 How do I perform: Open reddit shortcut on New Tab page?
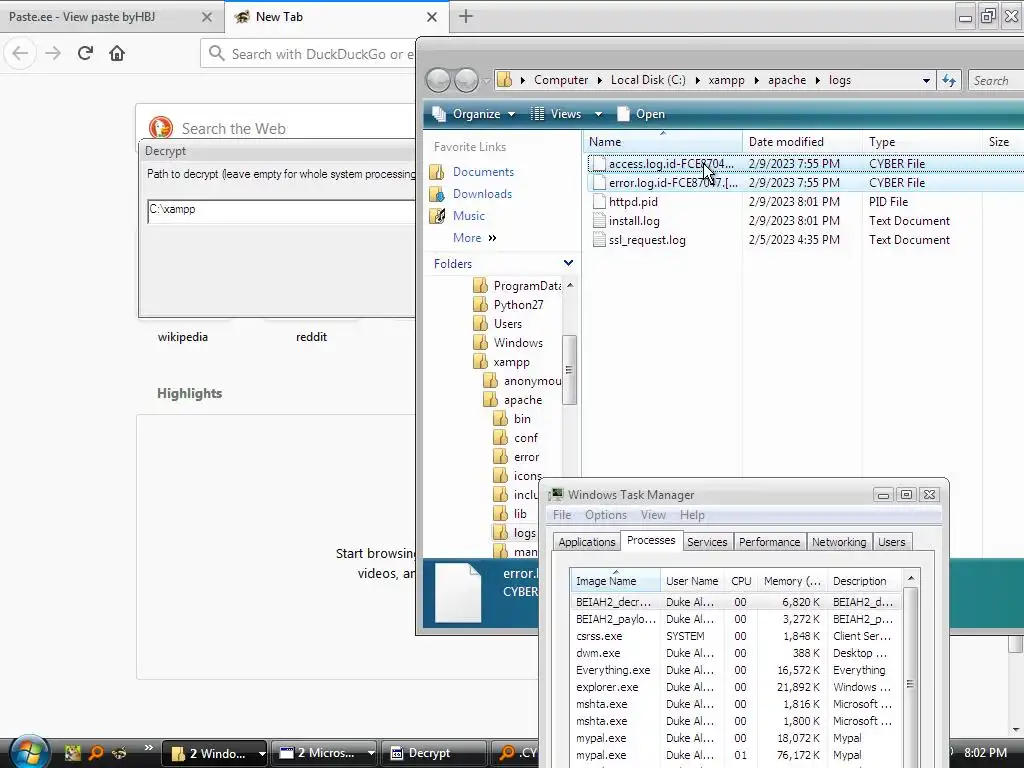click(312, 337)
